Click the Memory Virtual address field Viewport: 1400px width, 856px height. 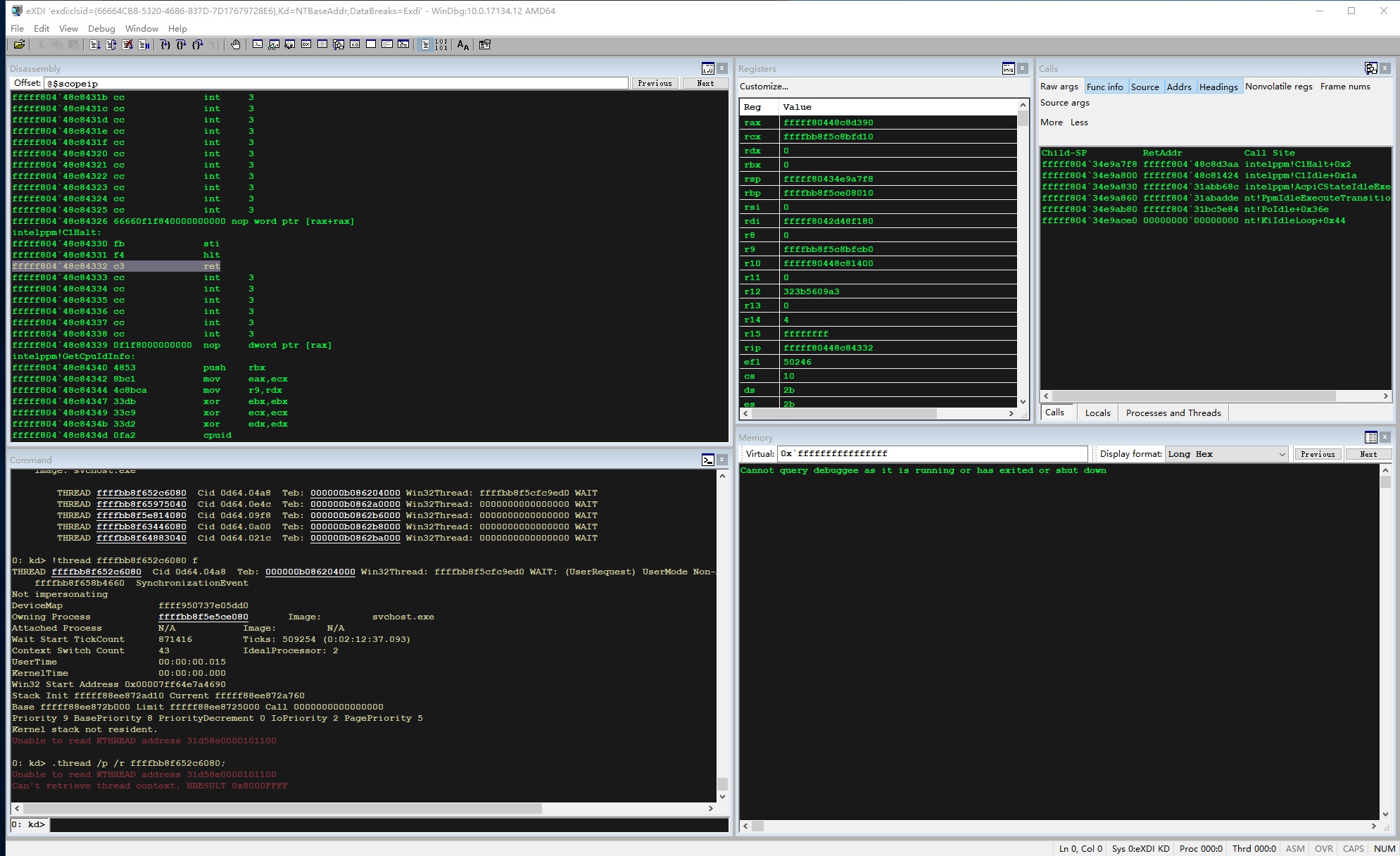(x=933, y=454)
